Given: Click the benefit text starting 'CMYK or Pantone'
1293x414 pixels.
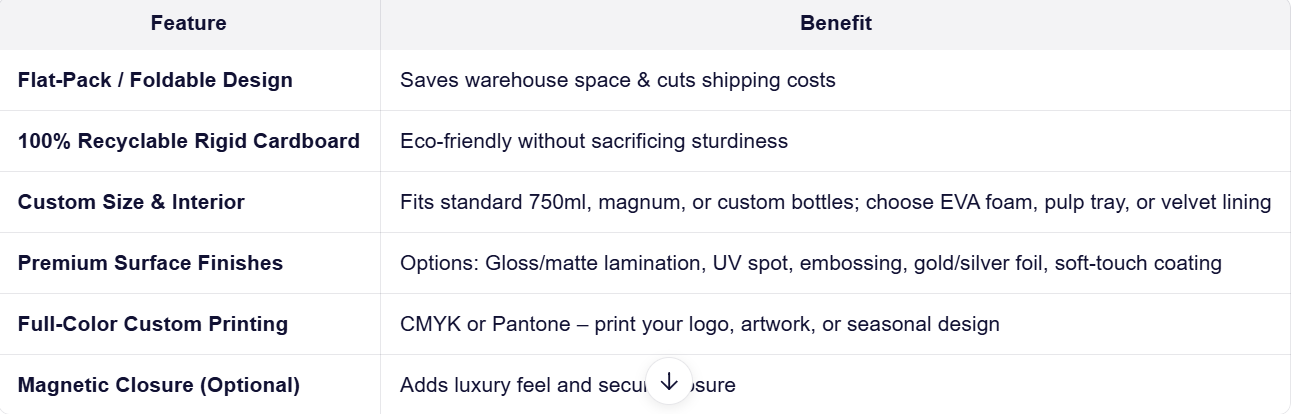Looking at the screenshot, I should click(699, 324).
